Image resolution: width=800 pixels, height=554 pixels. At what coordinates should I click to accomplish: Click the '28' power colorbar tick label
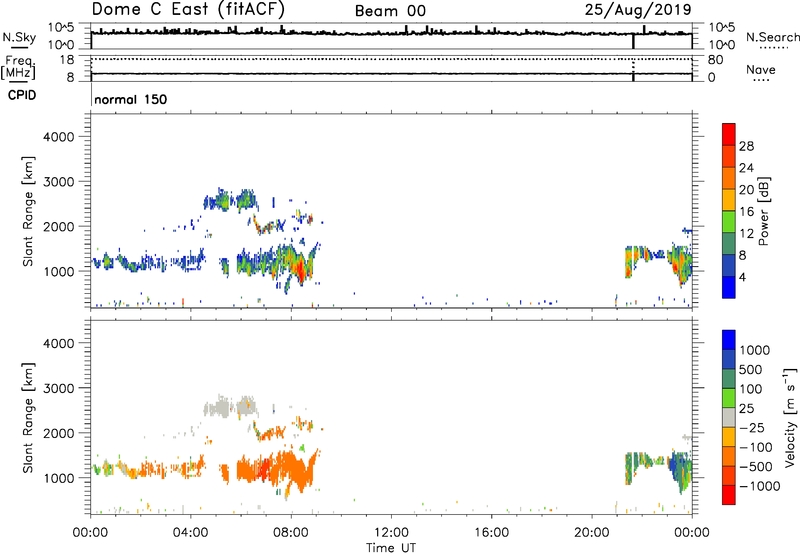click(x=746, y=146)
